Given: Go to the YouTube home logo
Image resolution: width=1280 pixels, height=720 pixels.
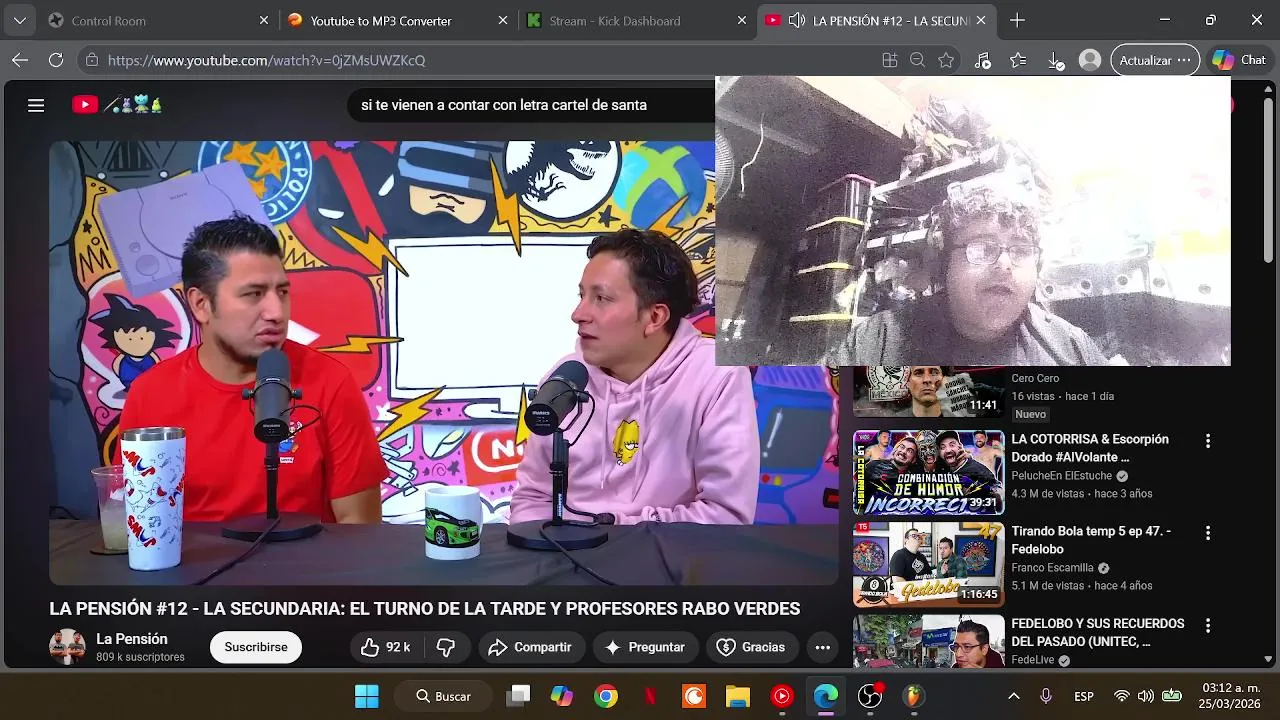Looking at the screenshot, I should point(117,104).
